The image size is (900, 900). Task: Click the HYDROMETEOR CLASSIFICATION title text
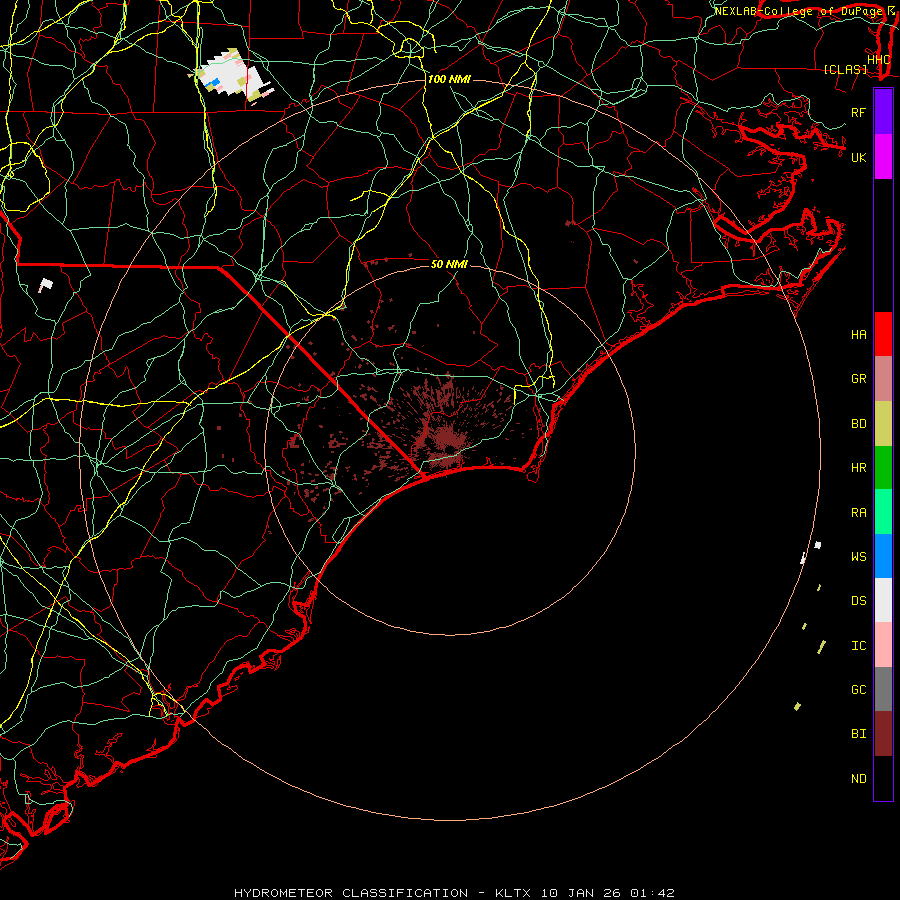(x=351, y=893)
